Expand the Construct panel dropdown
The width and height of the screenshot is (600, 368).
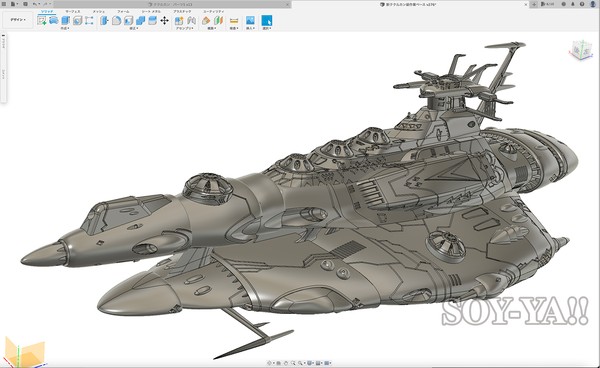pos(212,28)
